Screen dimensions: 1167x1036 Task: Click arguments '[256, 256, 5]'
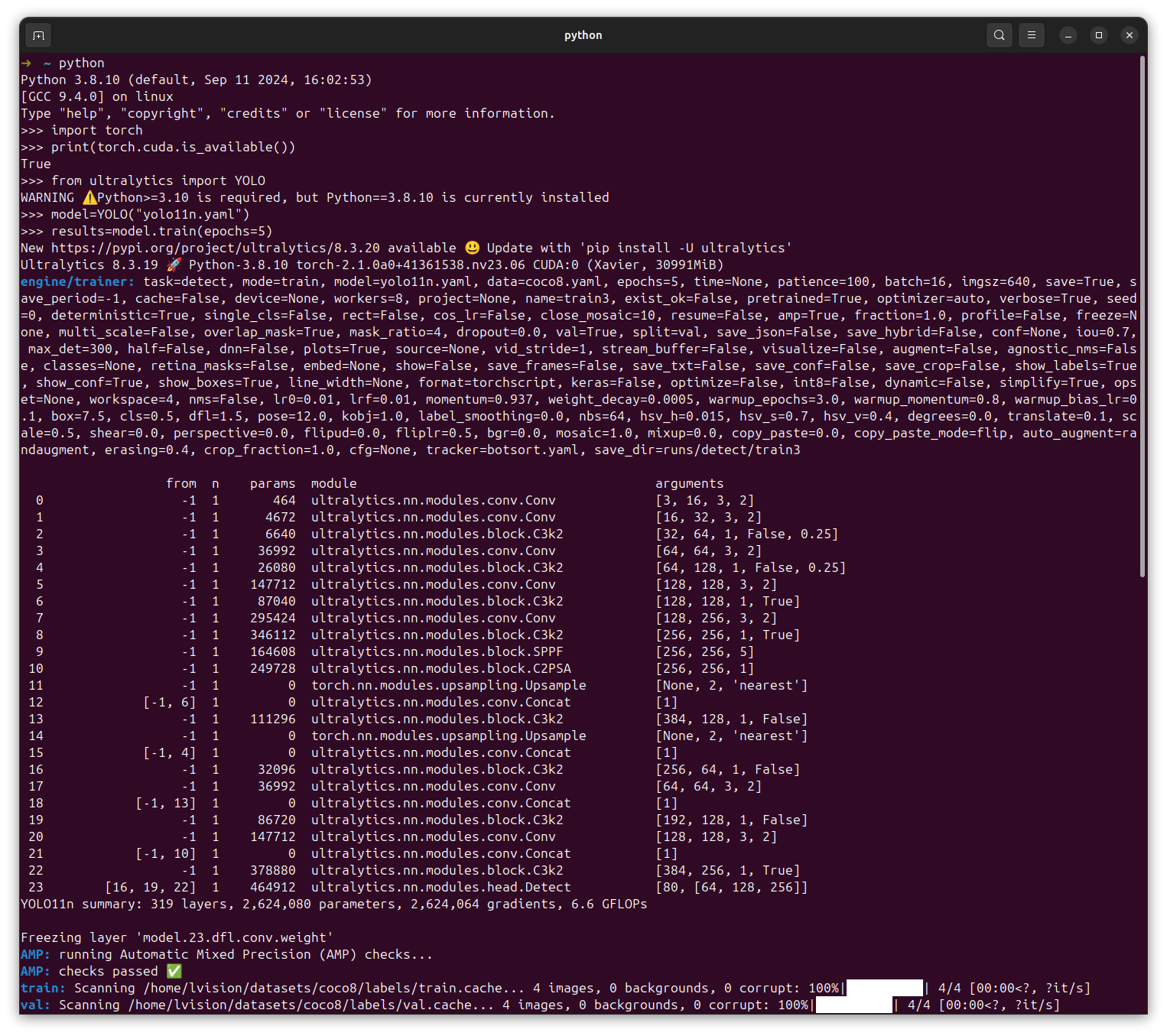pos(705,651)
